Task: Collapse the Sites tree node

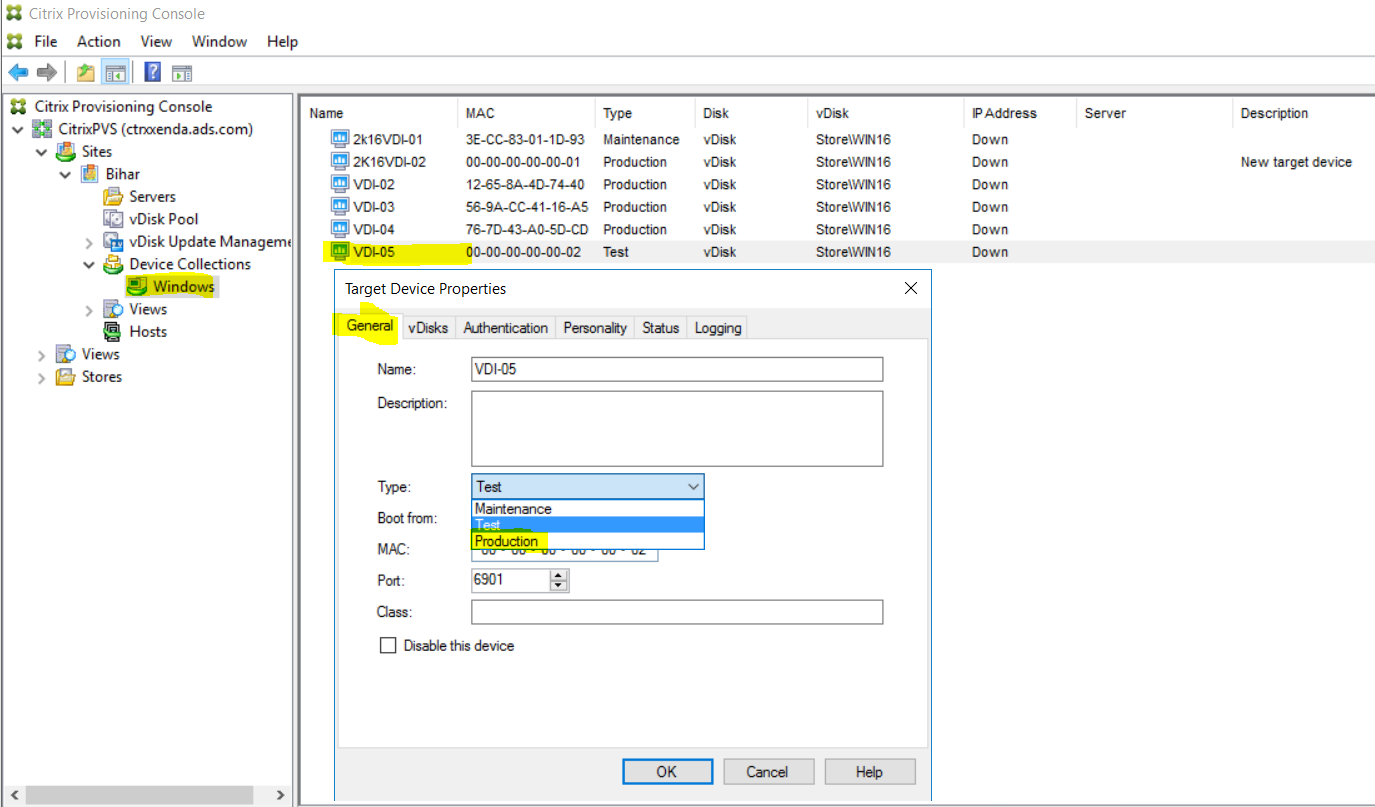Action: tap(41, 152)
